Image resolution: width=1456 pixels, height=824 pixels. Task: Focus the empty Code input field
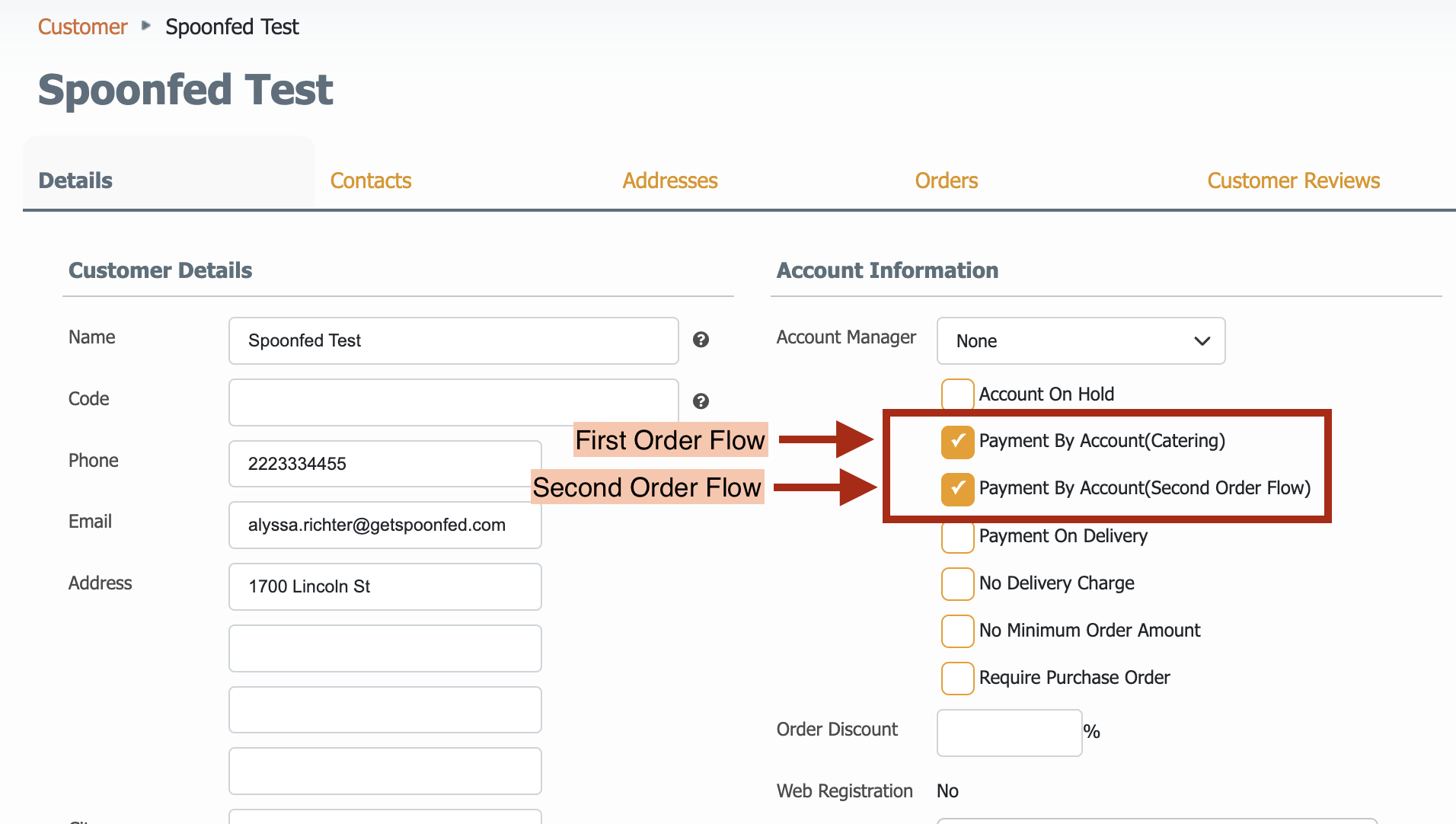[453, 402]
